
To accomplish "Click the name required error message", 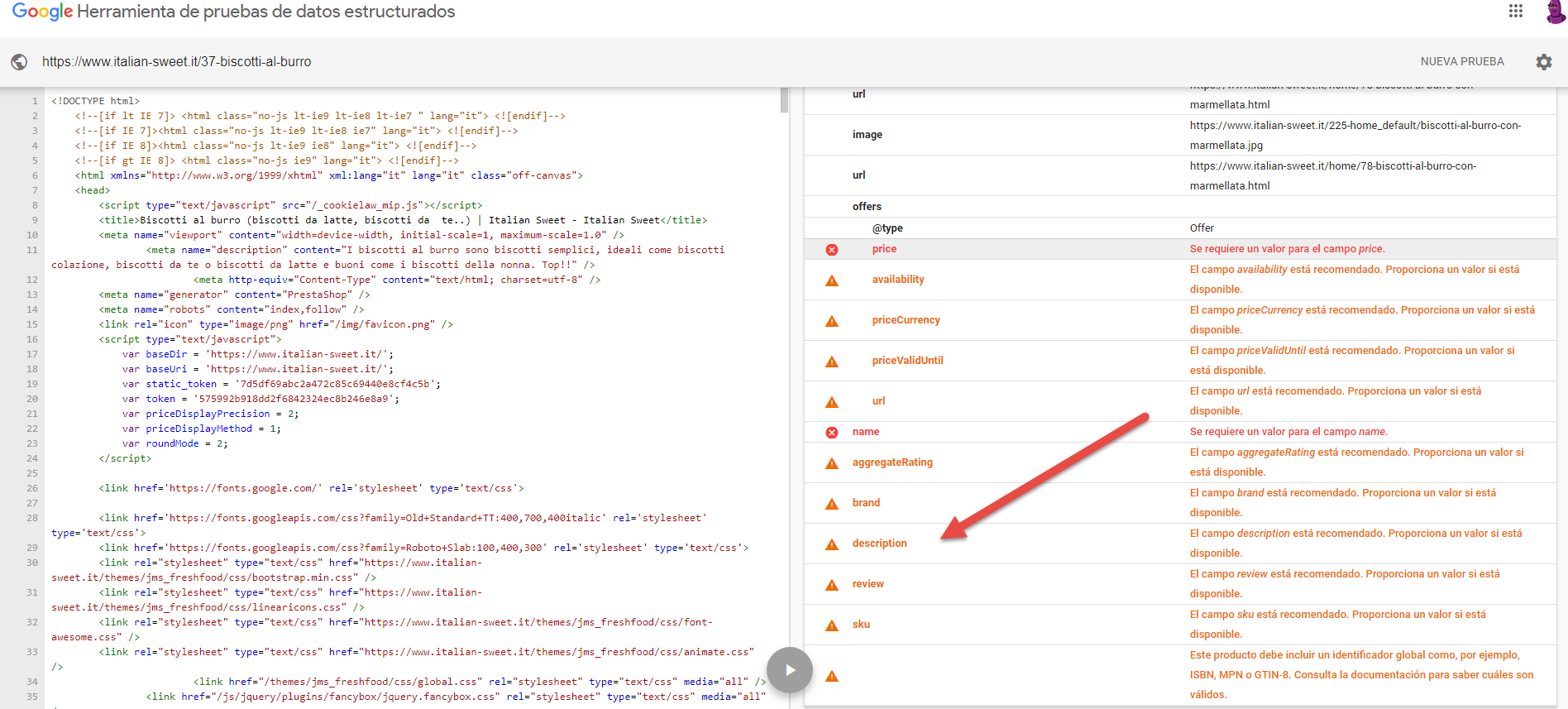I will [x=1288, y=432].
